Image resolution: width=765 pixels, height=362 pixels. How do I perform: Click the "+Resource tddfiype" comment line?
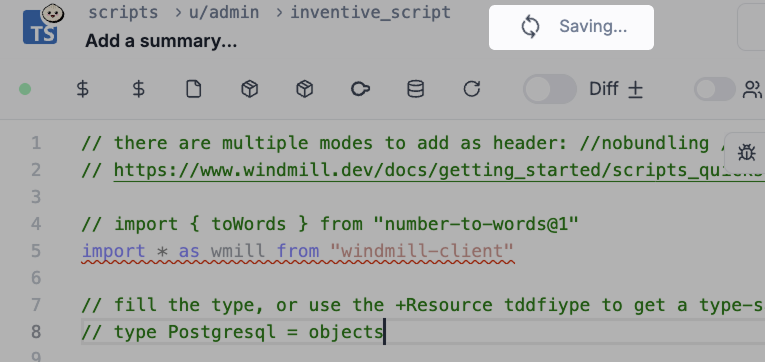coord(423,305)
